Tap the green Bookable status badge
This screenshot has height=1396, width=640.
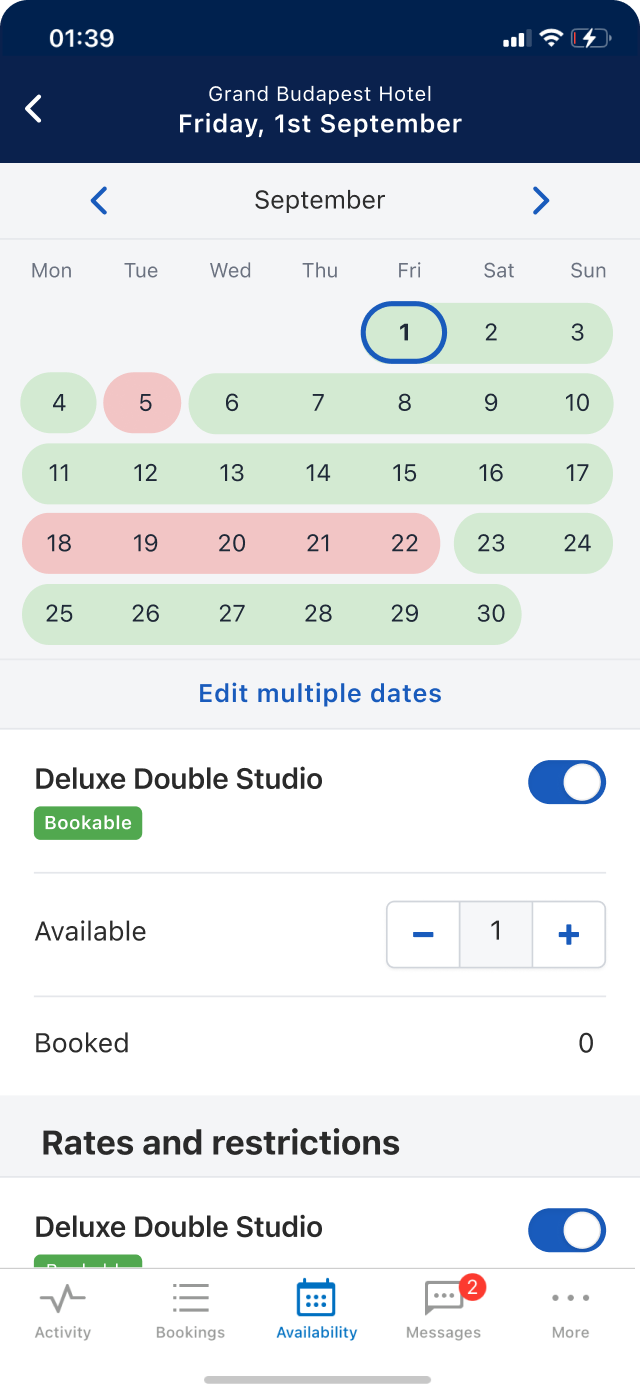[x=88, y=823]
